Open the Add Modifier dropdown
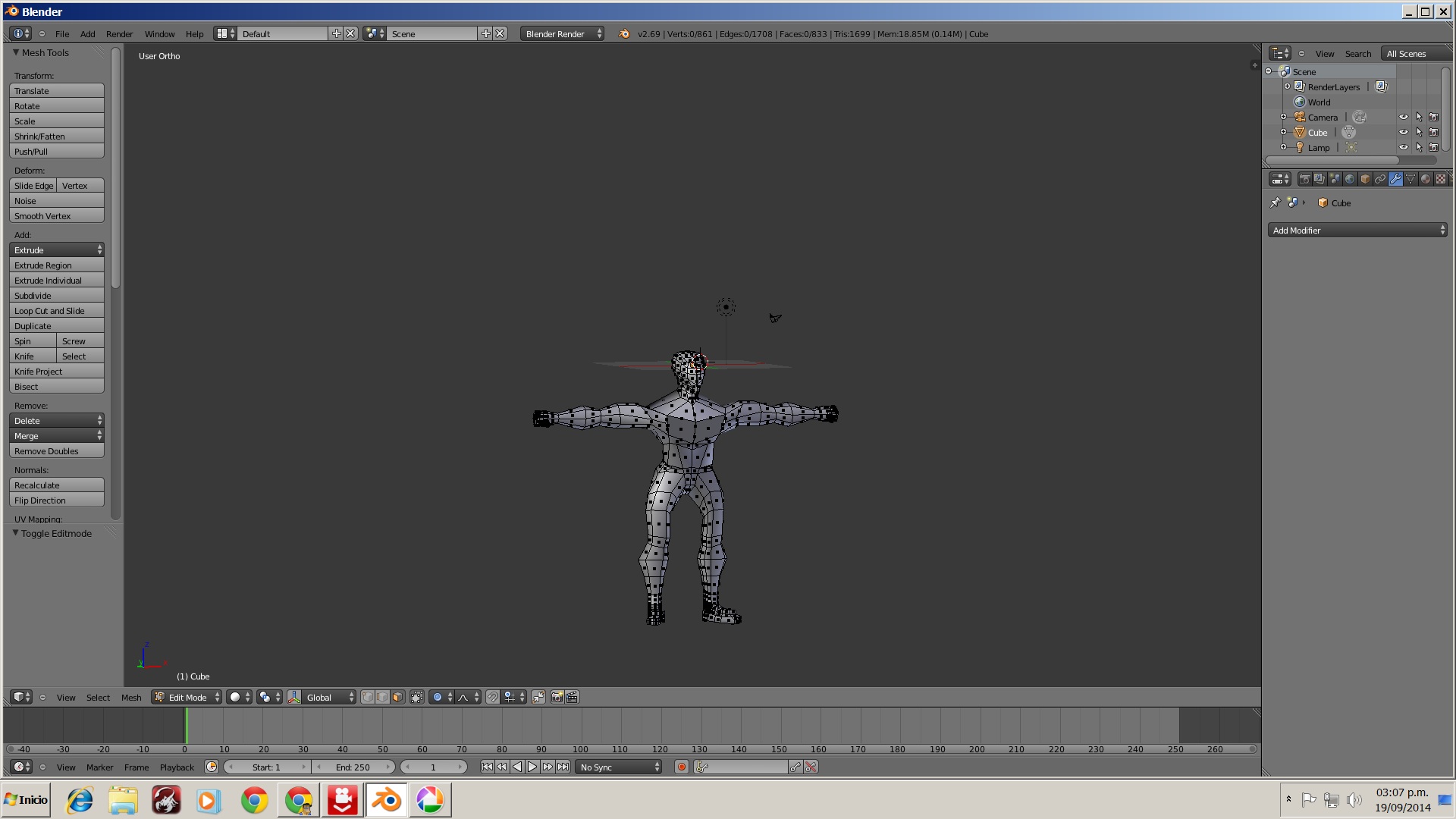This screenshot has height=819, width=1456. coord(1357,231)
